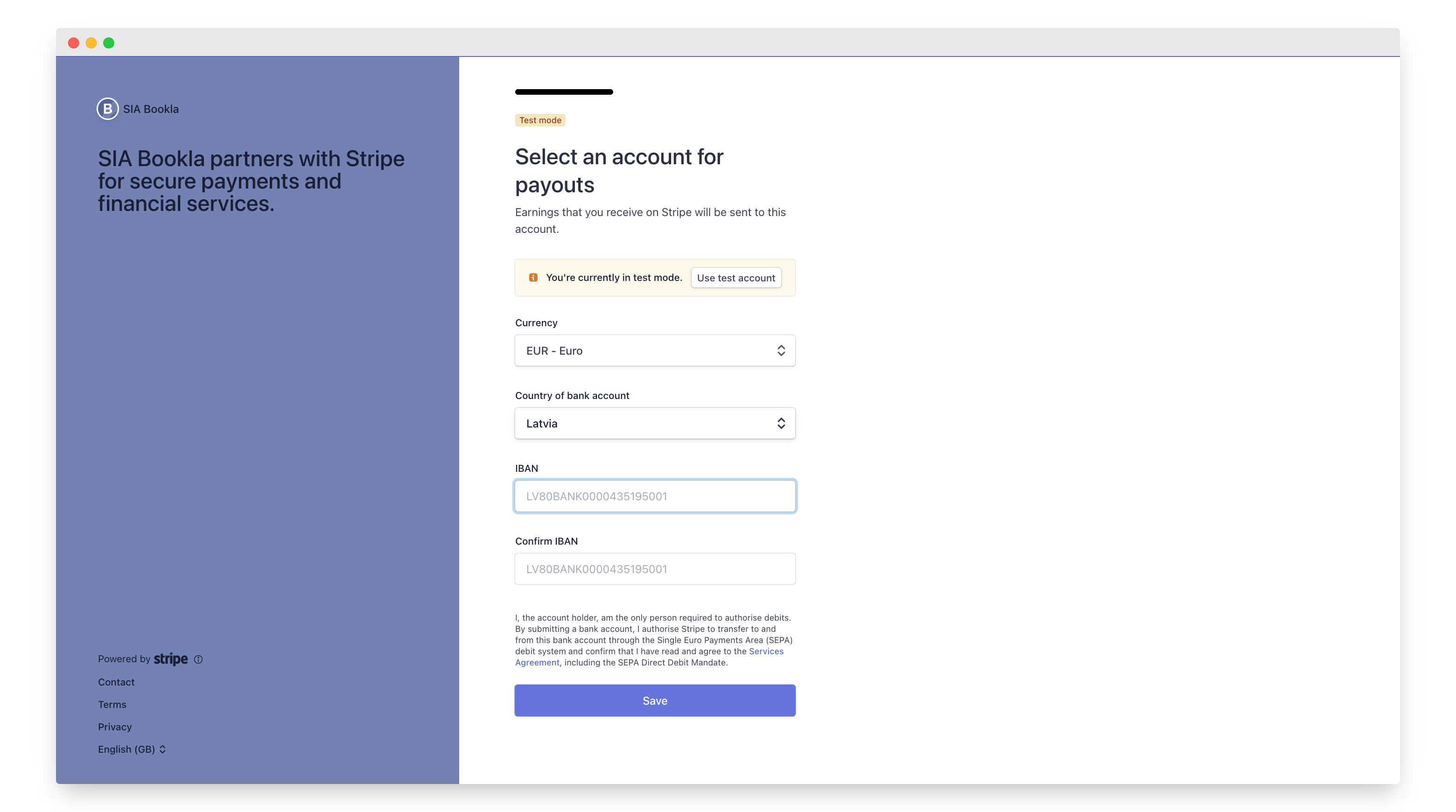Click the Stripe wordmark logo
The height and width of the screenshot is (812, 1456).
click(171, 659)
